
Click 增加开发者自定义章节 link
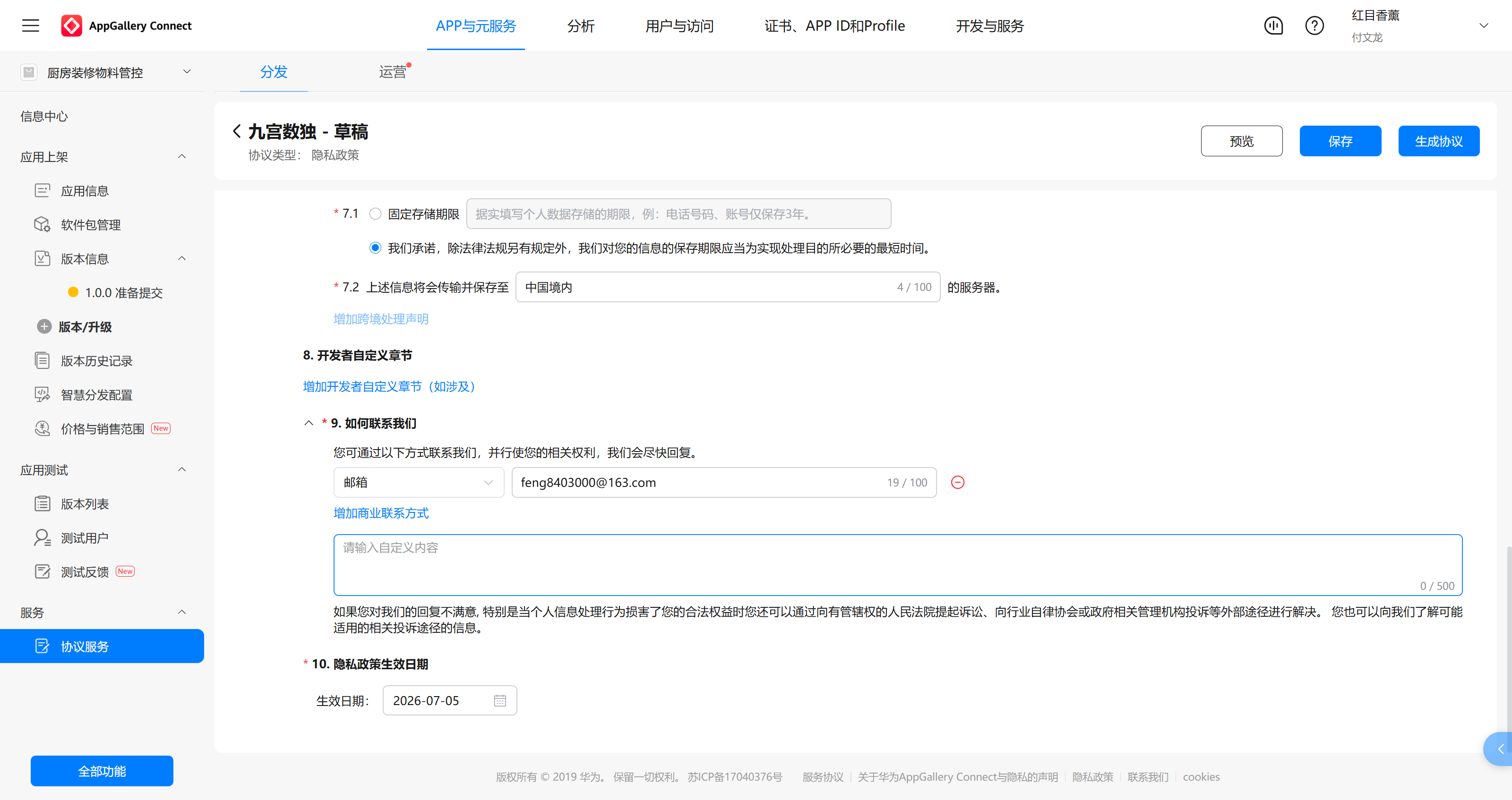[x=392, y=386]
